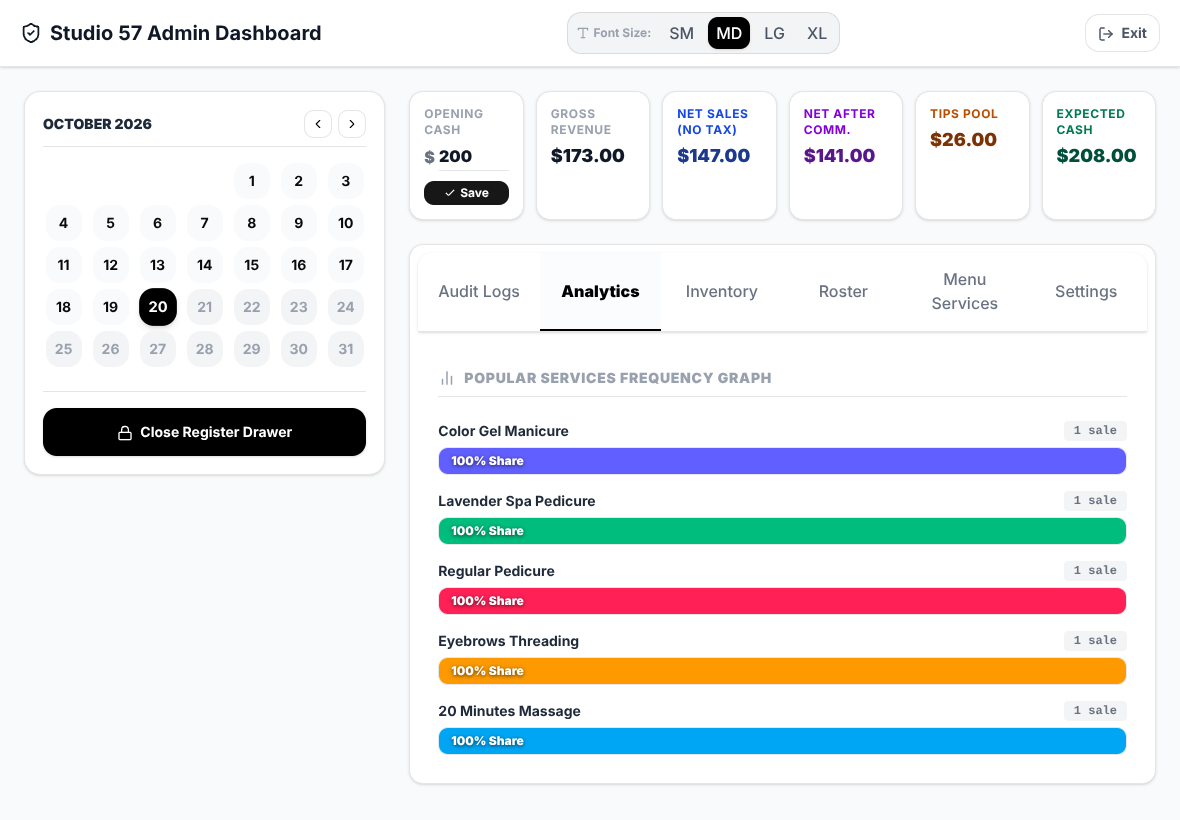Click the Eyebrows Threading share bar
1180x820 pixels.
point(782,671)
